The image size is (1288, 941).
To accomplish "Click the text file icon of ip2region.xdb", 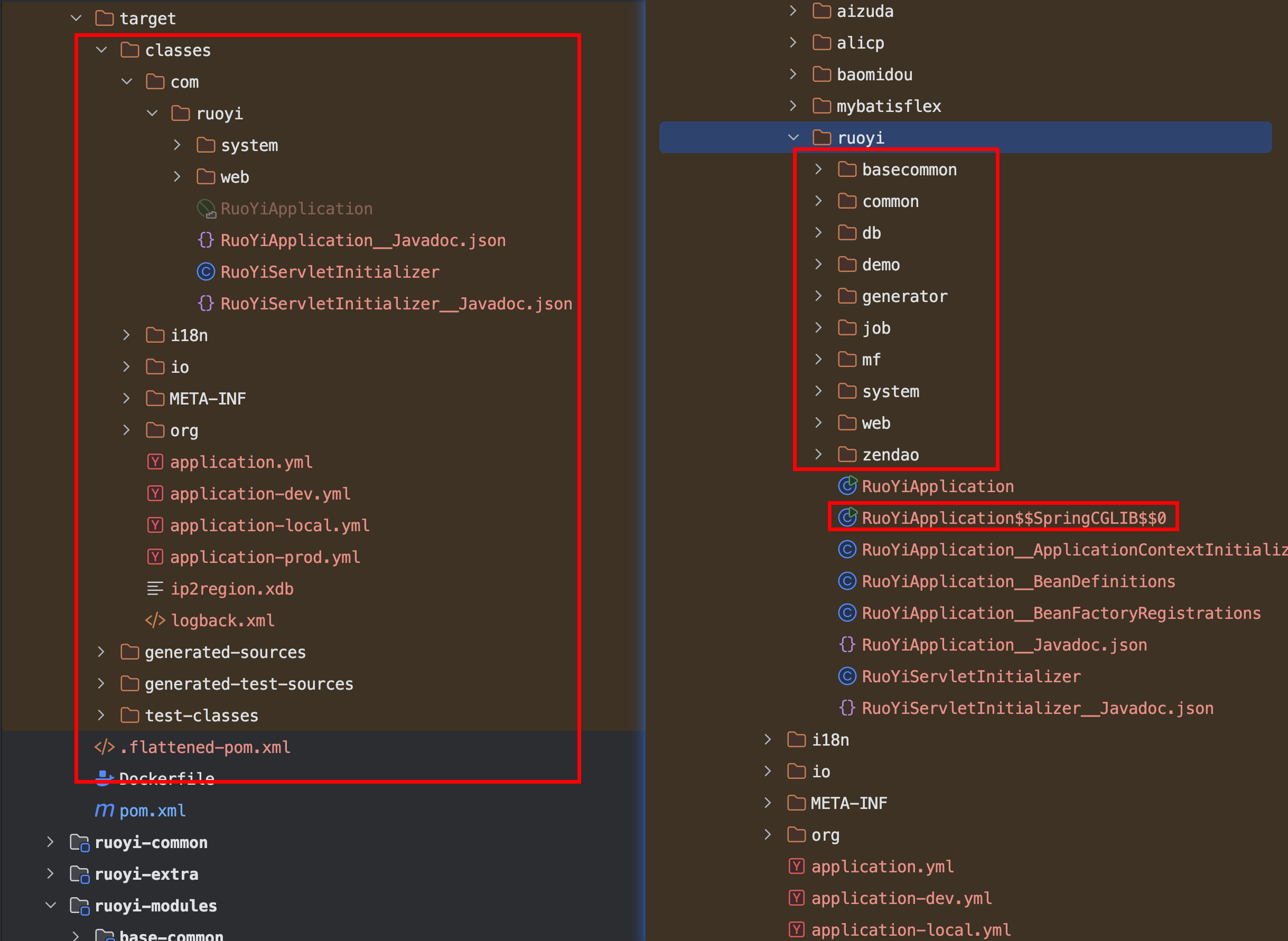I will point(155,588).
